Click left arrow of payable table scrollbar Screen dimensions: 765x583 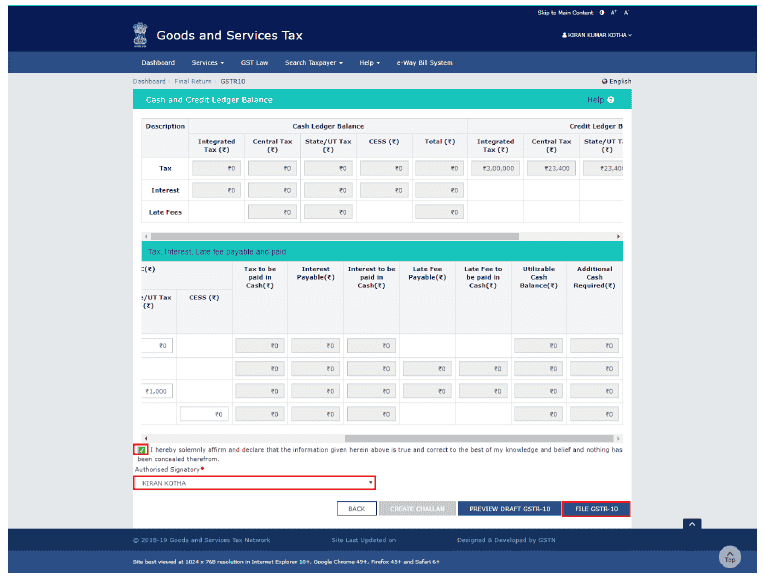(x=146, y=438)
